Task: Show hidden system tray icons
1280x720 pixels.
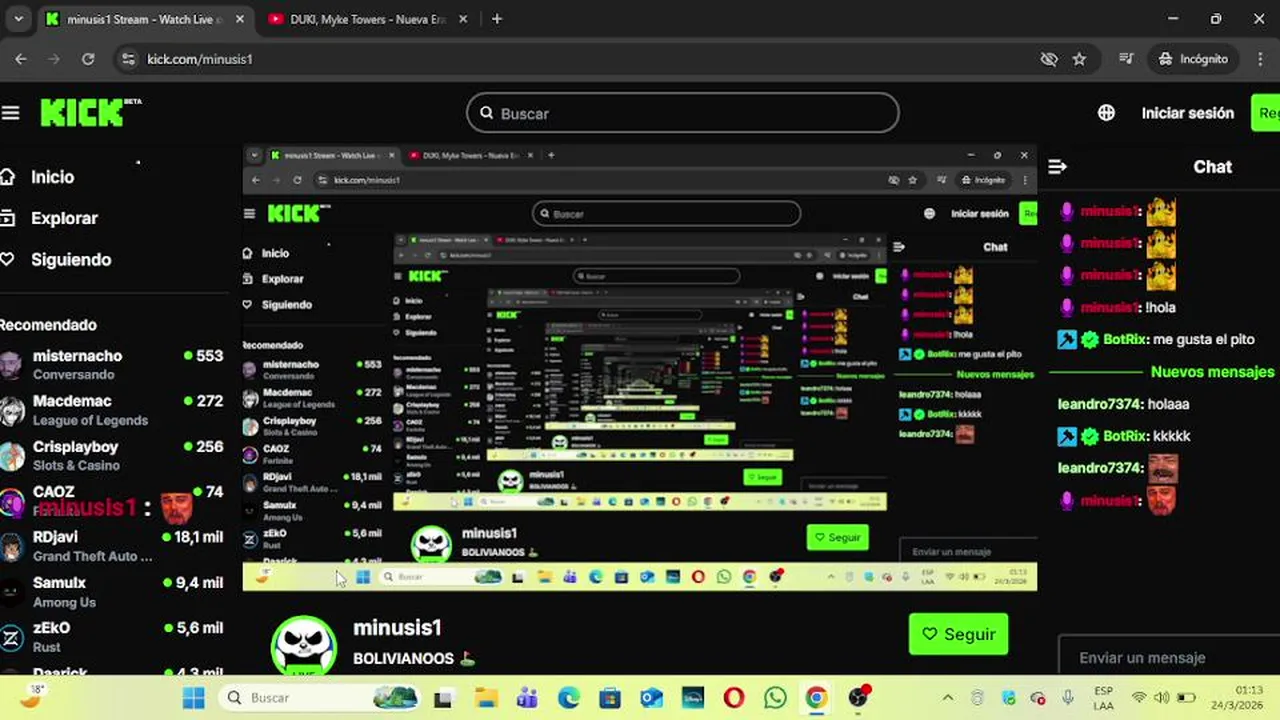Action: pyautogui.click(x=947, y=698)
